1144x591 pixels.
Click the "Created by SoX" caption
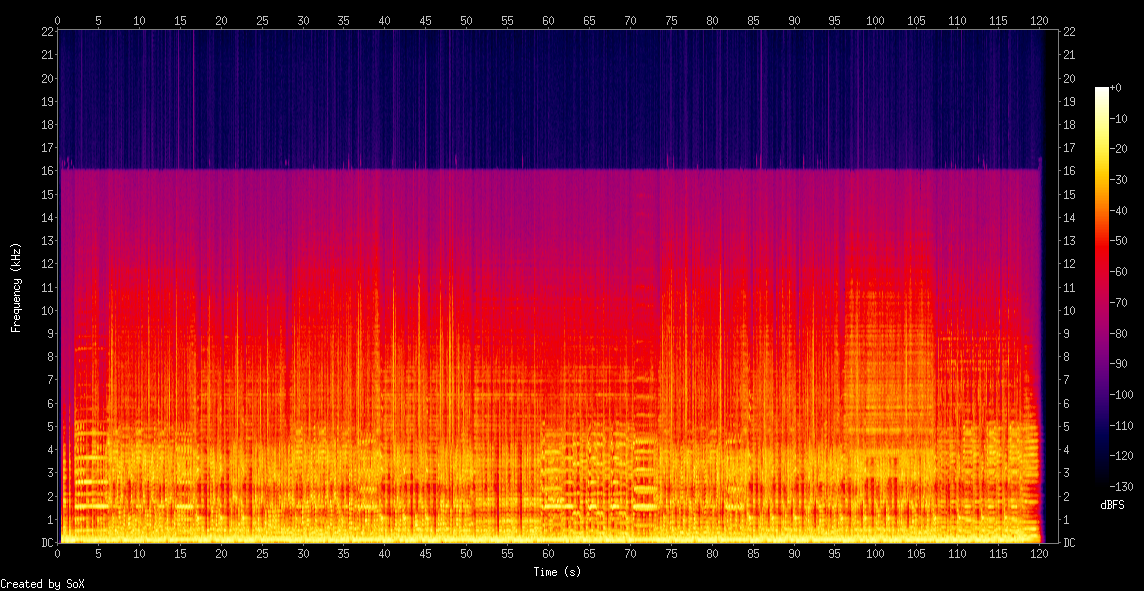[42, 584]
